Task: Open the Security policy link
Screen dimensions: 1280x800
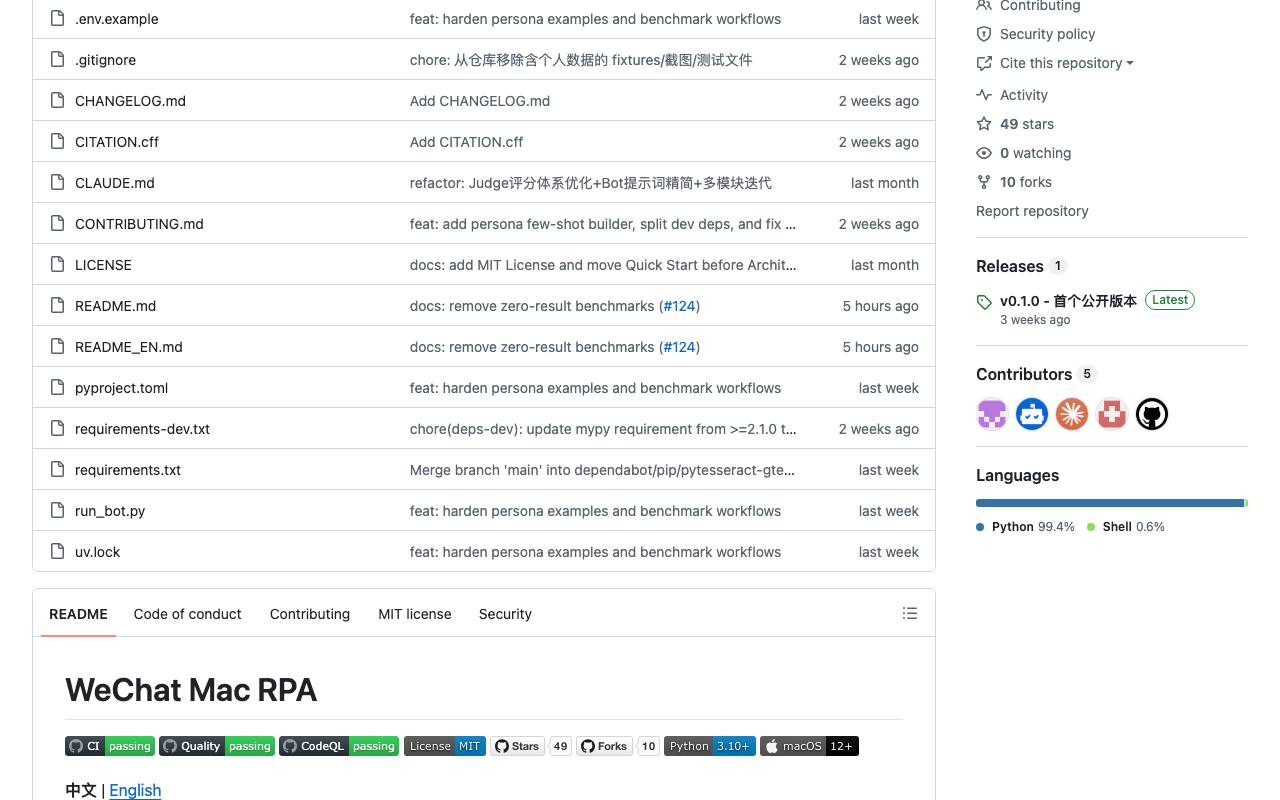Action: pos(1047,34)
